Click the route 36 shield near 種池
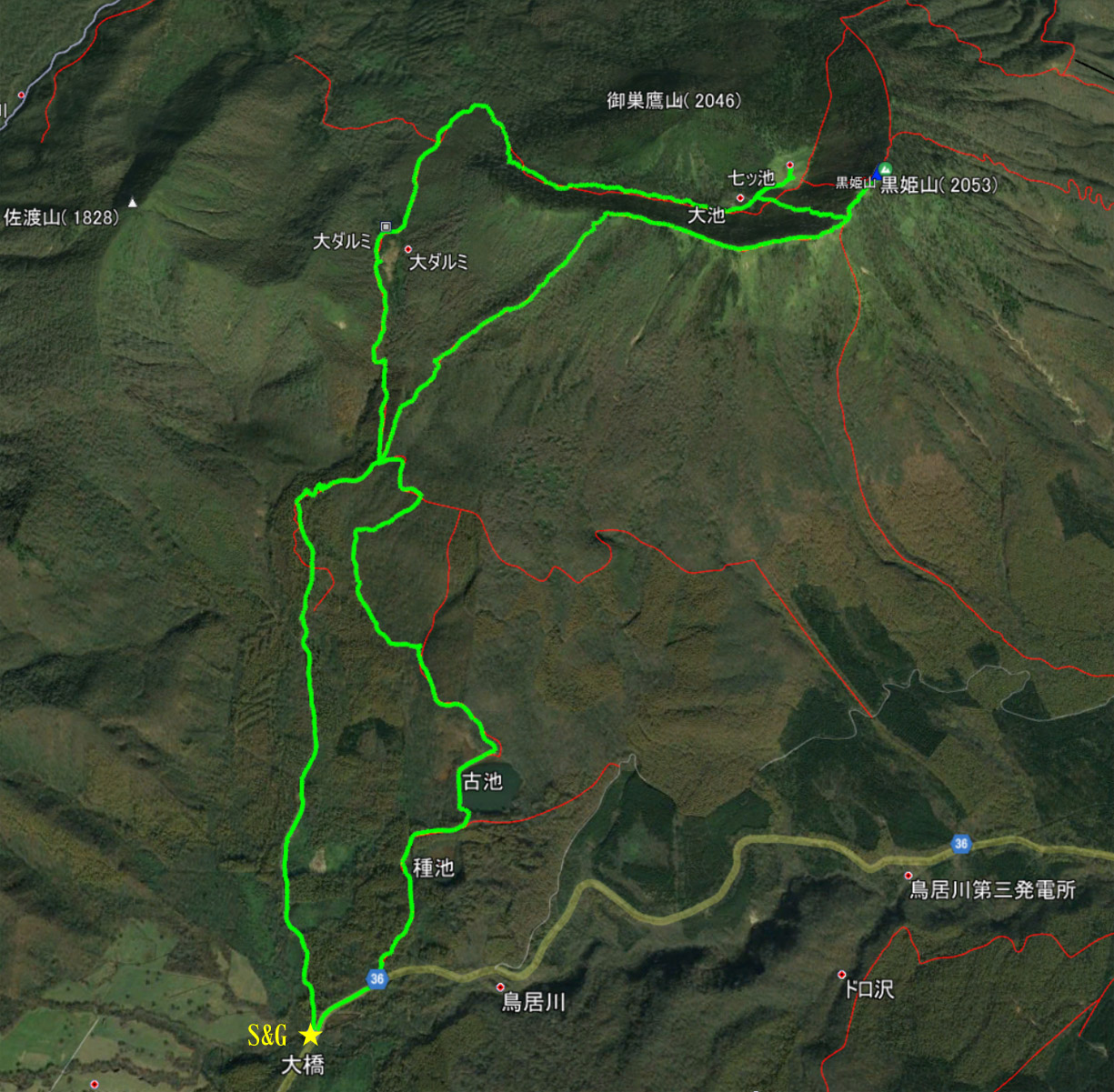This screenshot has height=1092, width=1114. coord(376,978)
